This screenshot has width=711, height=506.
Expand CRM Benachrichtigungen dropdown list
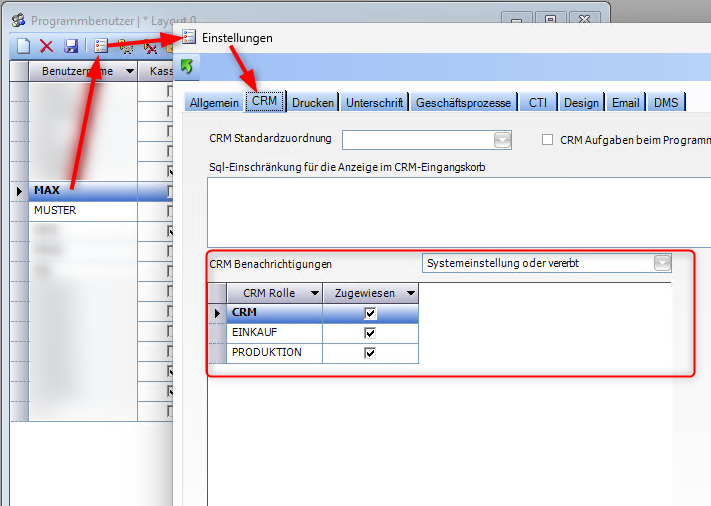point(661,263)
